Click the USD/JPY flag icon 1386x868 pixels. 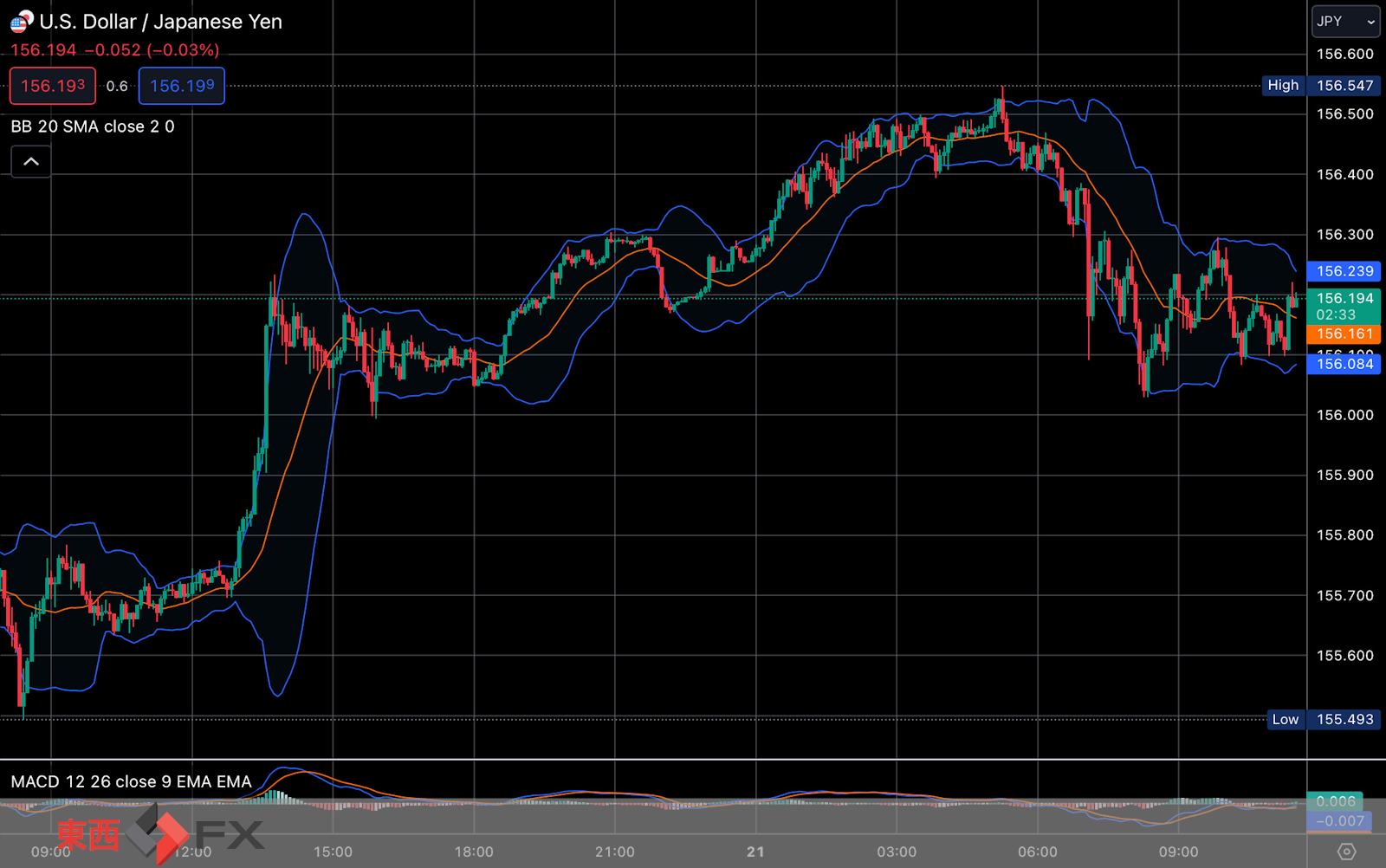tap(22, 22)
